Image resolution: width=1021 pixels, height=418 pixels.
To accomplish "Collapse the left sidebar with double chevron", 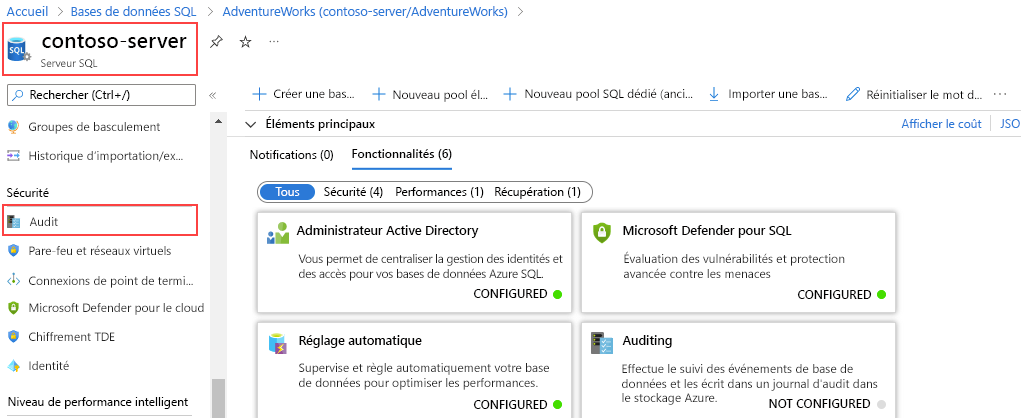I will click(212, 96).
